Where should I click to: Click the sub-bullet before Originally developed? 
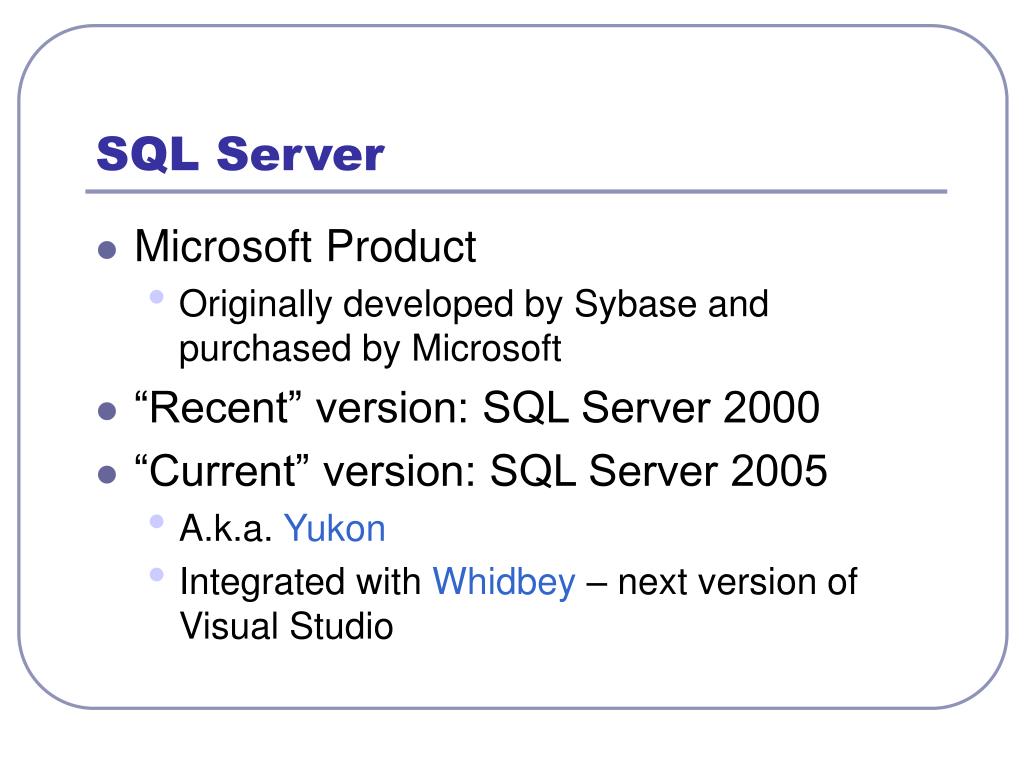(x=156, y=296)
